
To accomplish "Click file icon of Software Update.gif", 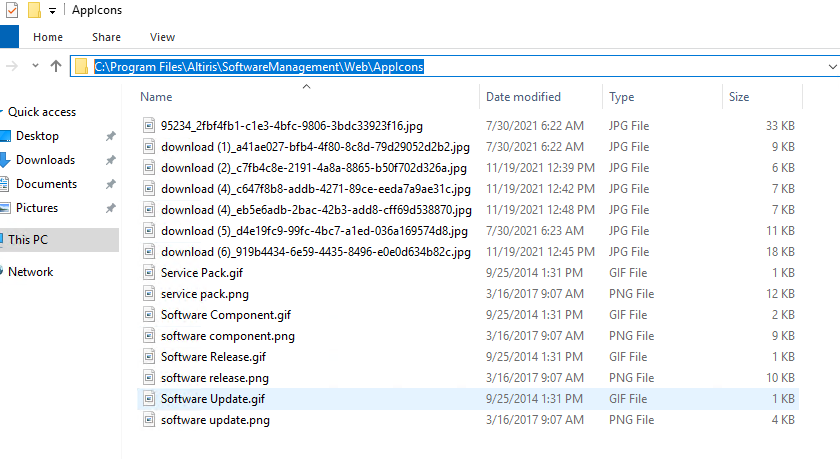I will [x=149, y=398].
